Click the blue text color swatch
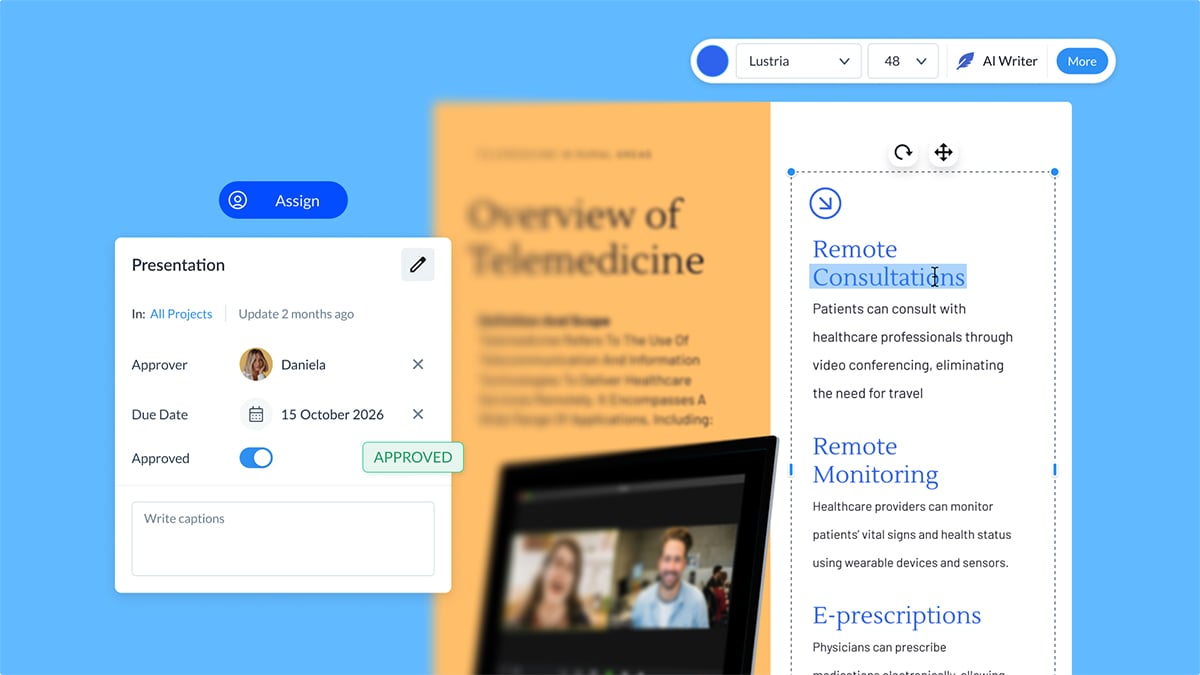Screen dimensions: 1200x675 point(712,61)
